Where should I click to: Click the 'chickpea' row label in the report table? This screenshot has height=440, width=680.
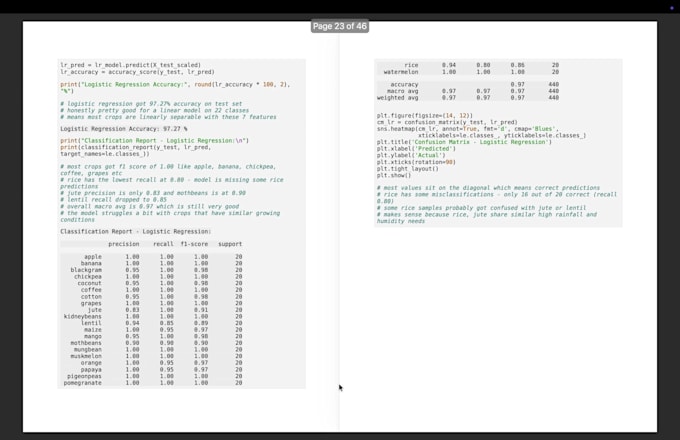[88, 277]
